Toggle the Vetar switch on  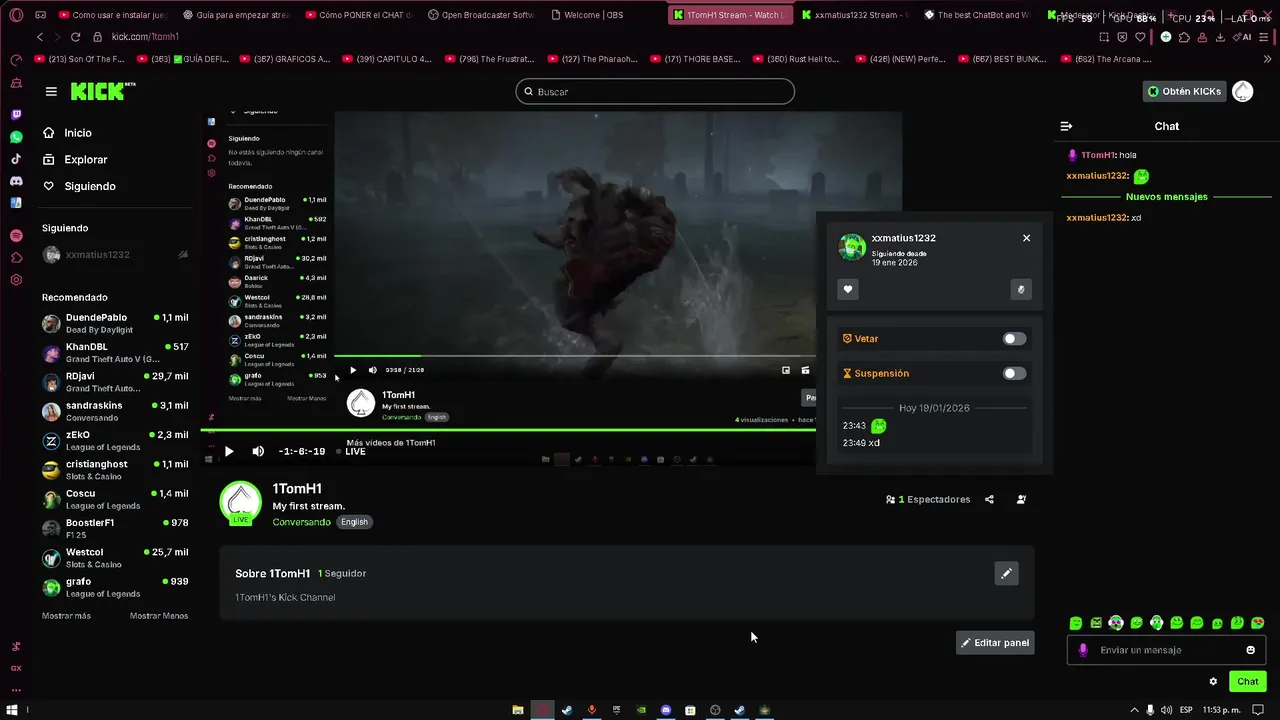click(x=1014, y=339)
